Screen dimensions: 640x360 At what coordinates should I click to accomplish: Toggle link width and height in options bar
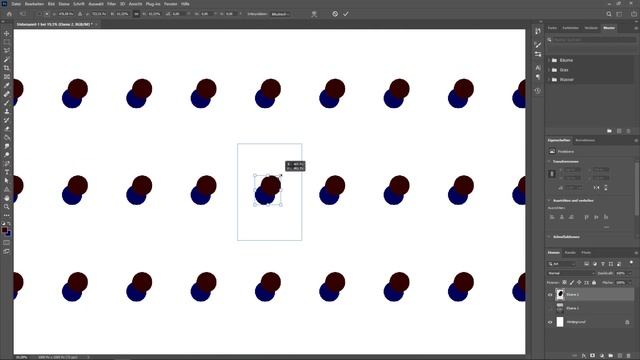coord(136,14)
